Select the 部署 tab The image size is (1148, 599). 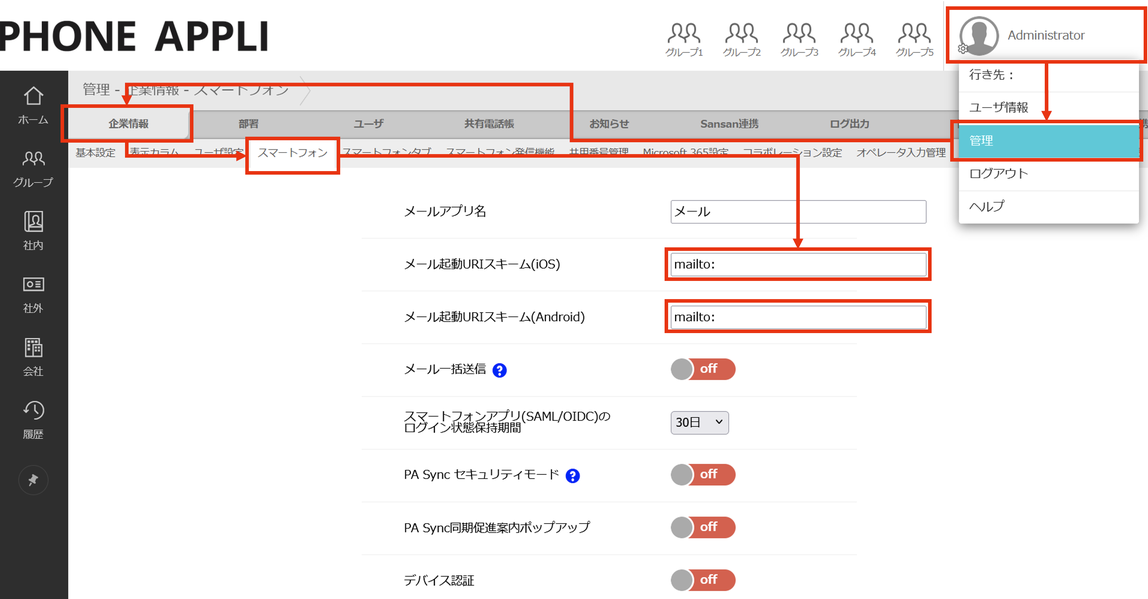coord(248,124)
